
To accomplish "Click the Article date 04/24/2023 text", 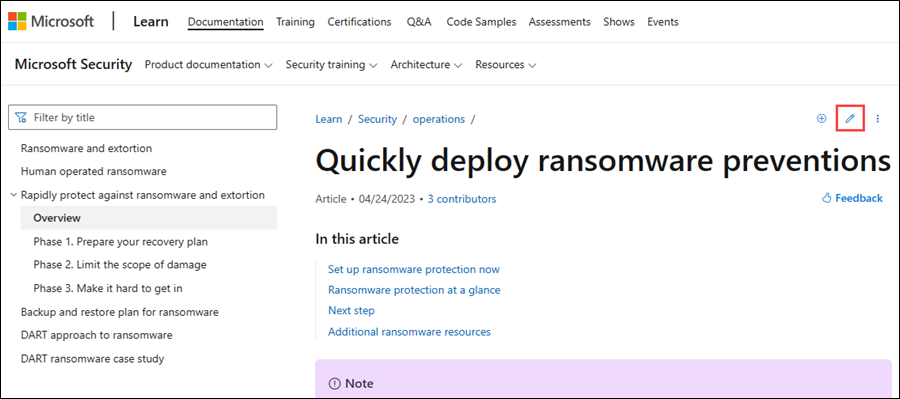I will click(x=387, y=199).
